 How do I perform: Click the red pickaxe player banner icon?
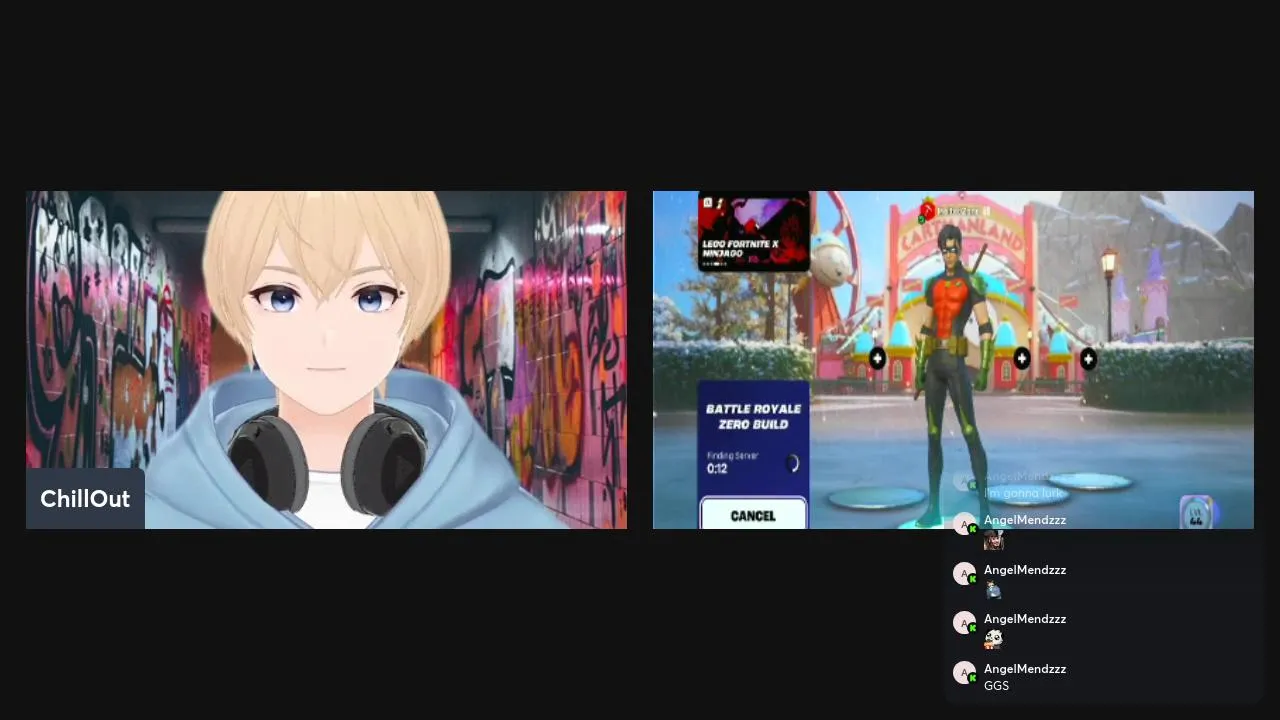(x=927, y=210)
